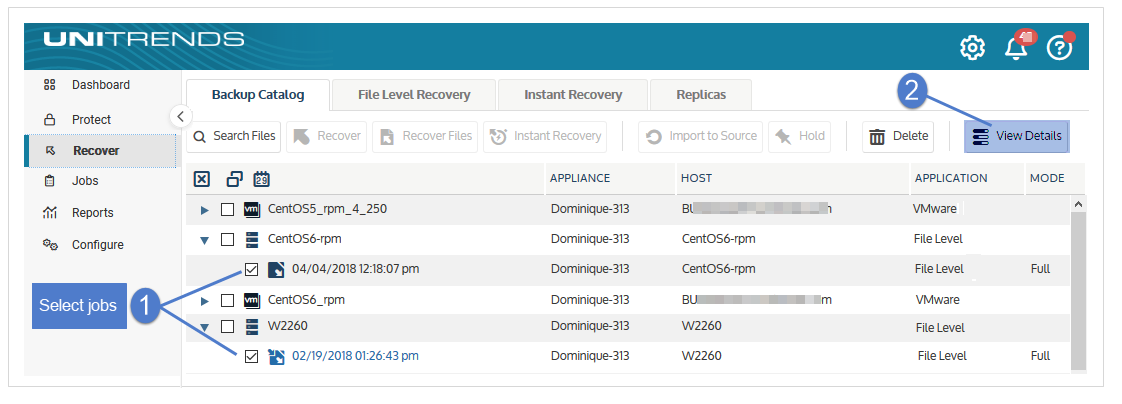Click the Instant Recovery toolbar button

click(545, 136)
